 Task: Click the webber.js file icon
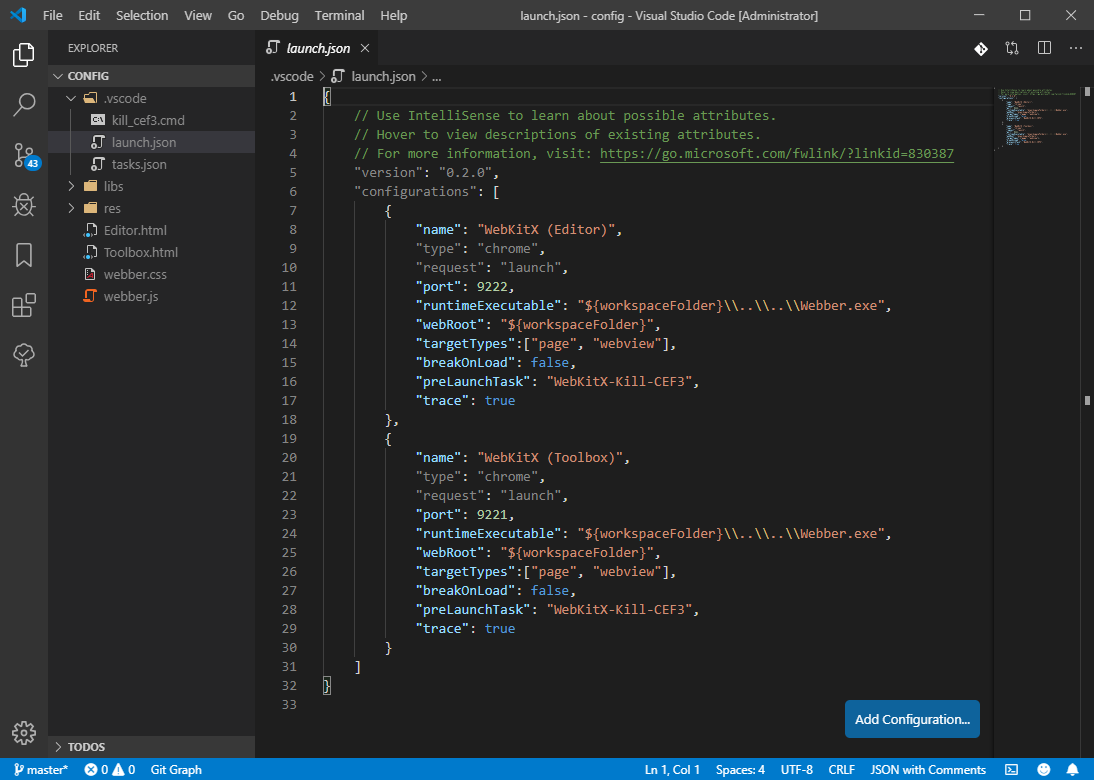point(89,296)
